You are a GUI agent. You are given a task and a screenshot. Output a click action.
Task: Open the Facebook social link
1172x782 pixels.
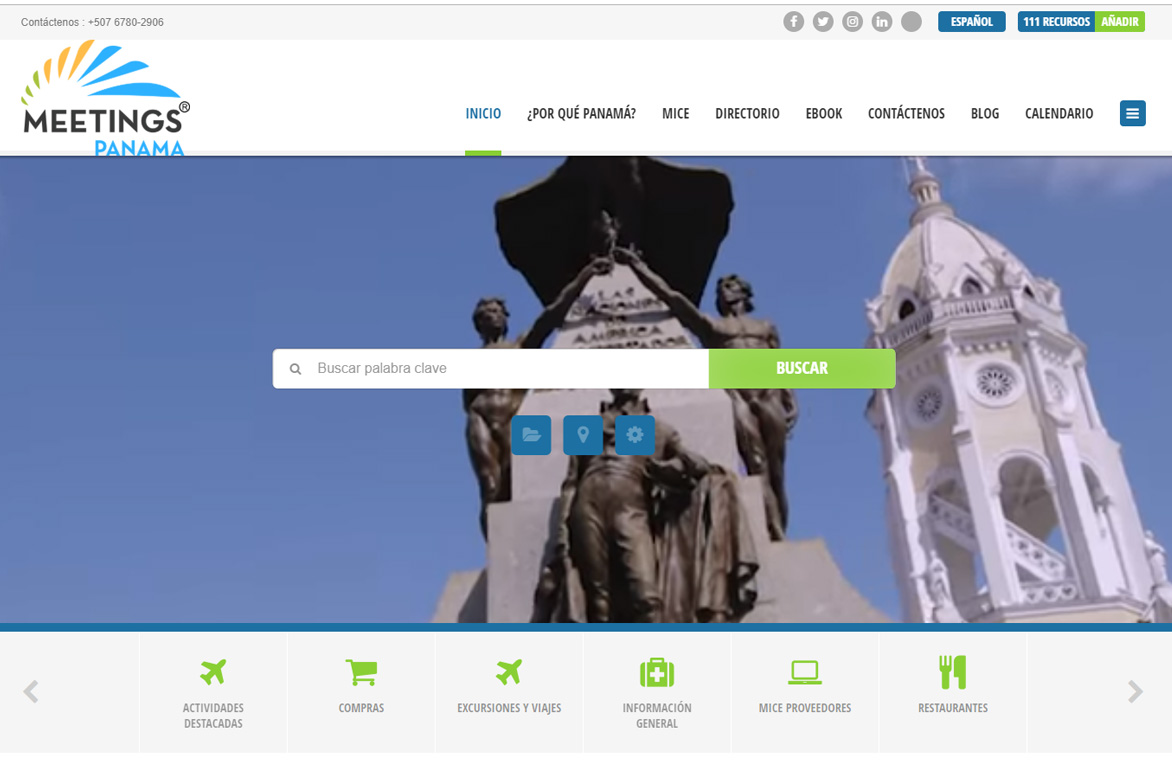793,22
